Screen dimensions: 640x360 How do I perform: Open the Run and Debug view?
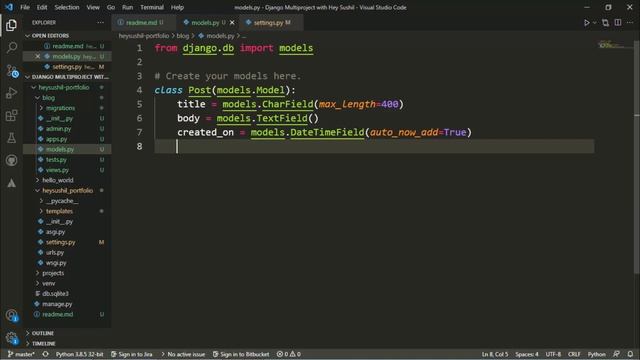11,93
